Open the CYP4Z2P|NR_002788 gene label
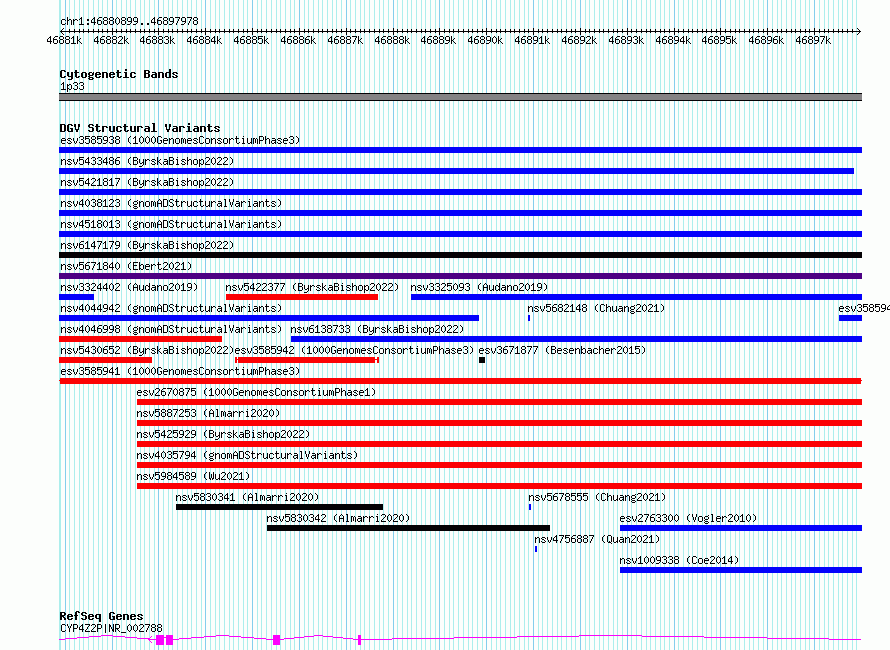890x650 pixels. (111, 628)
